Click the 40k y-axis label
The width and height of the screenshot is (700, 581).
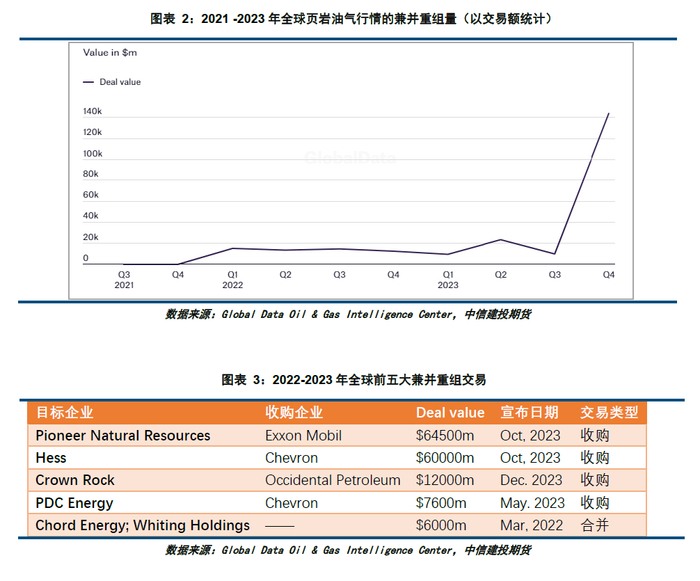pos(91,216)
